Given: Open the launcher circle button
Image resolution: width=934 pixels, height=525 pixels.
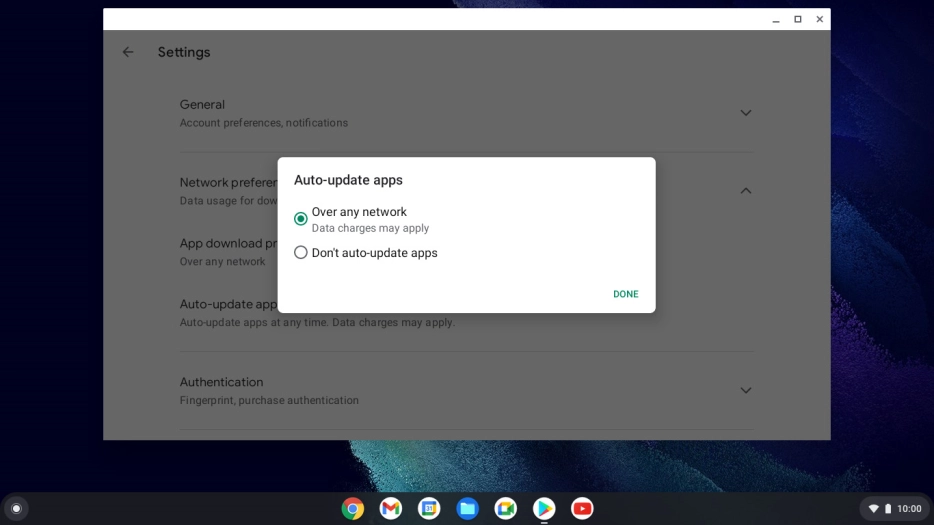Looking at the screenshot, I should 16,508.
